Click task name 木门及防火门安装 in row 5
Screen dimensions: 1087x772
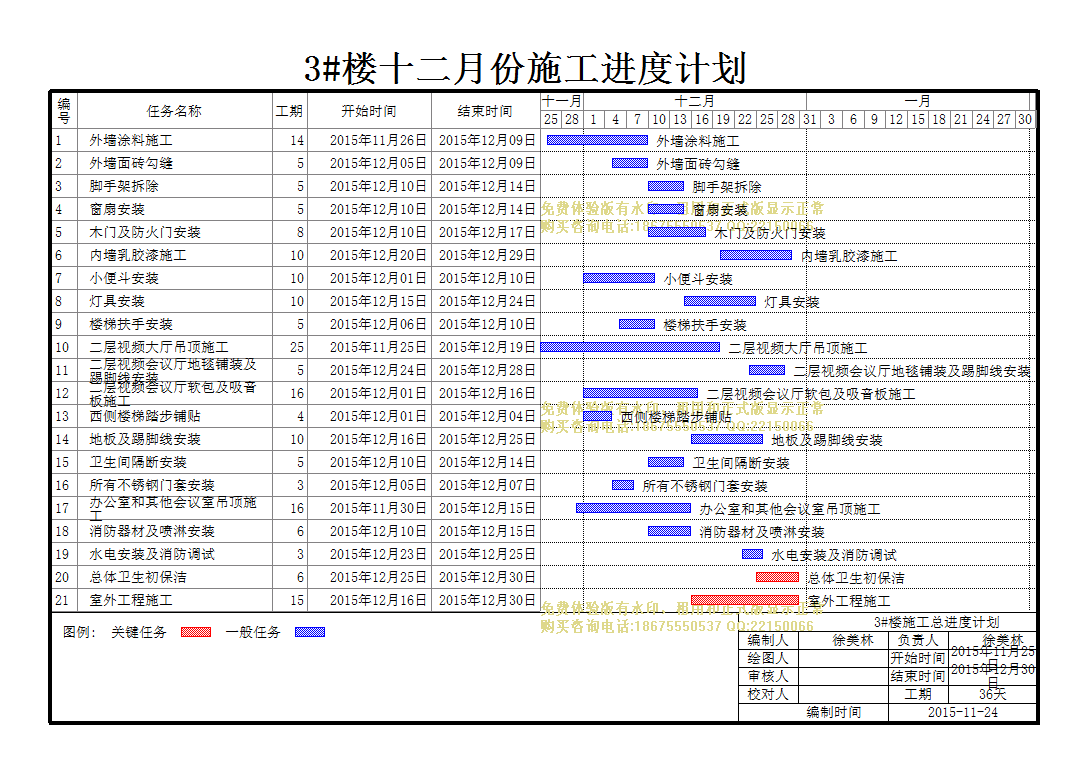click(x=145, y=232)
